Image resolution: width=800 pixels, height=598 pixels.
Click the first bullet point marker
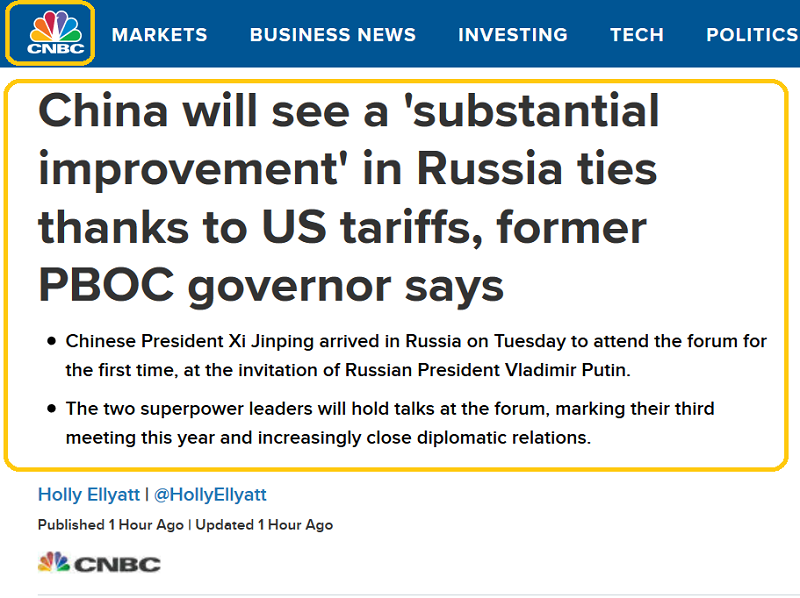pos(51,342)
